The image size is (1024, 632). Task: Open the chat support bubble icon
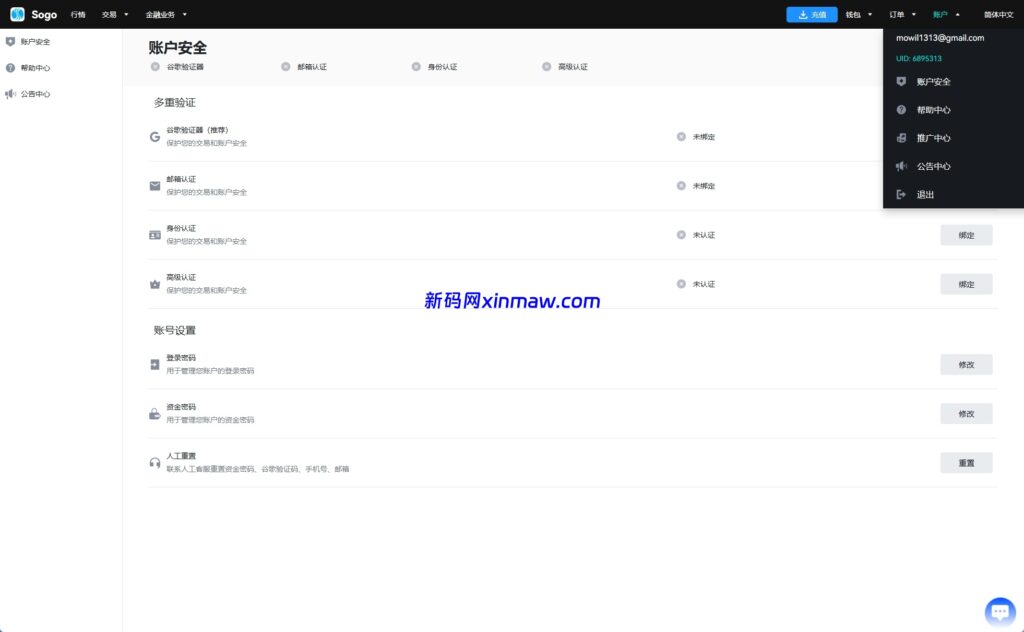999,611
